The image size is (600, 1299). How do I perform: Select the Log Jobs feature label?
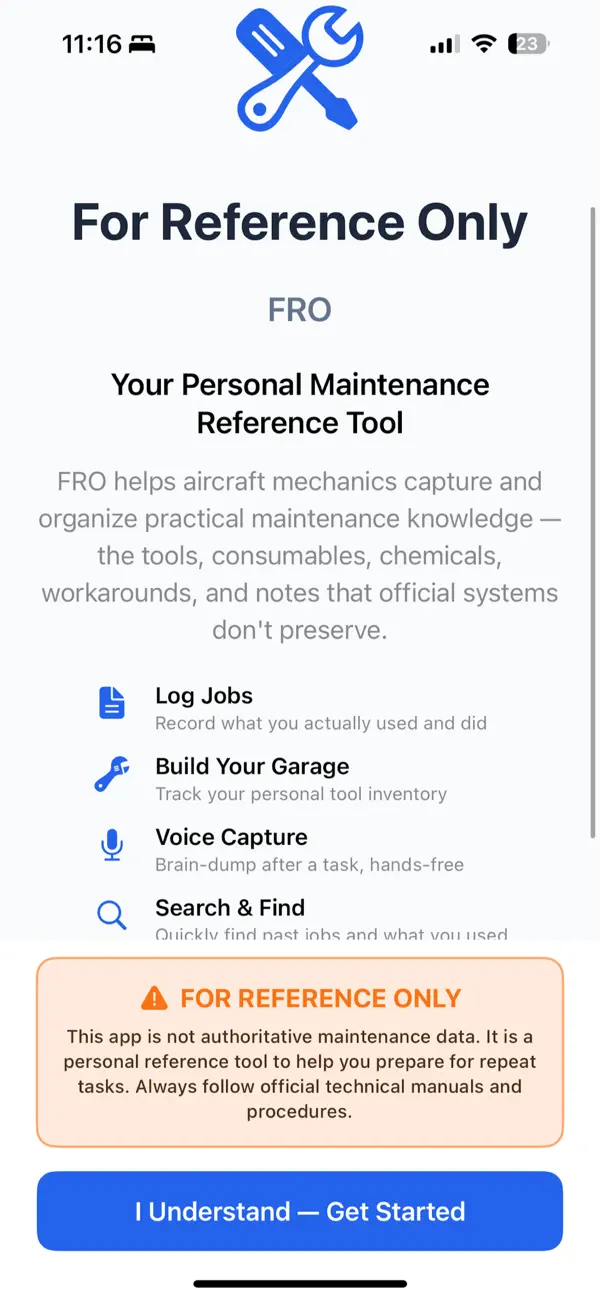[x=204, y=696]
